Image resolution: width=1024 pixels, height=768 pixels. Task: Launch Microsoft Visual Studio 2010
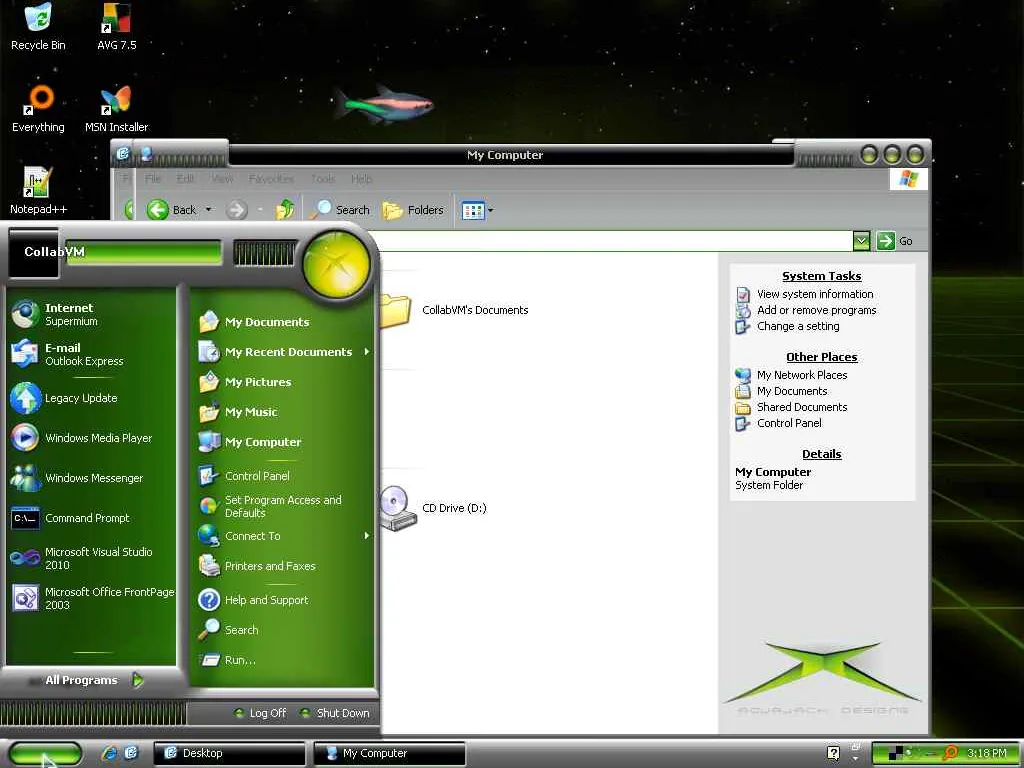pyautogui.click(x=90, y=558)
